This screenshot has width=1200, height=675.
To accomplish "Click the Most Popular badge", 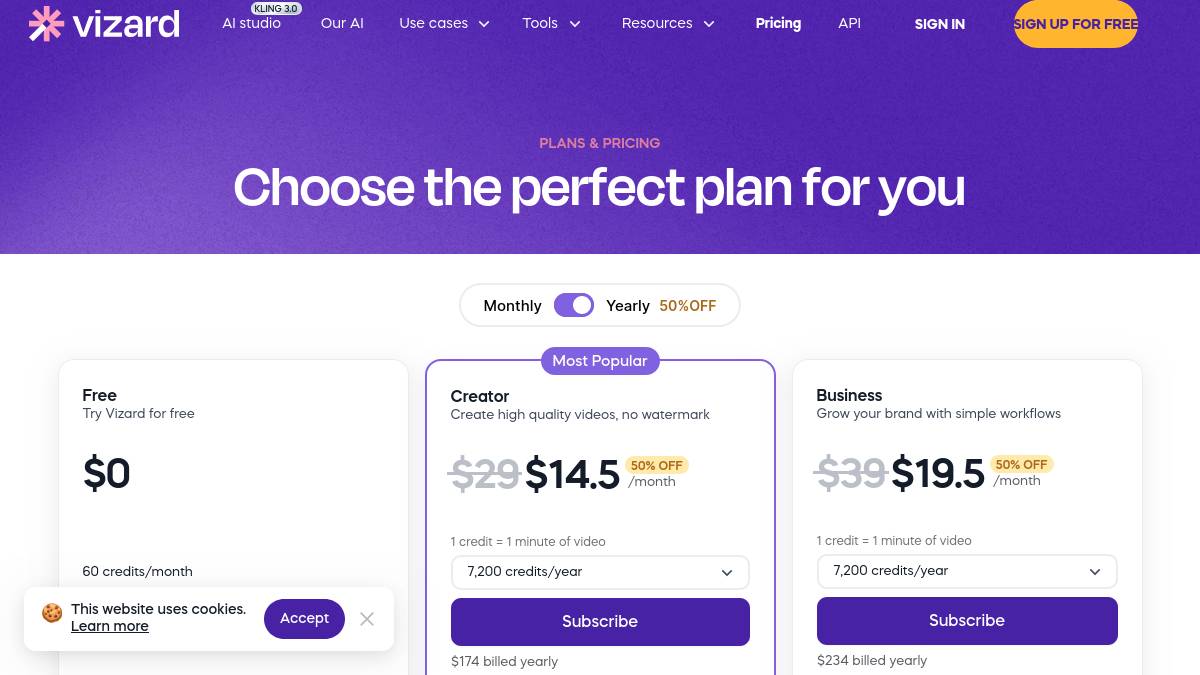I will pyautogui.click(x=600, y=360).
